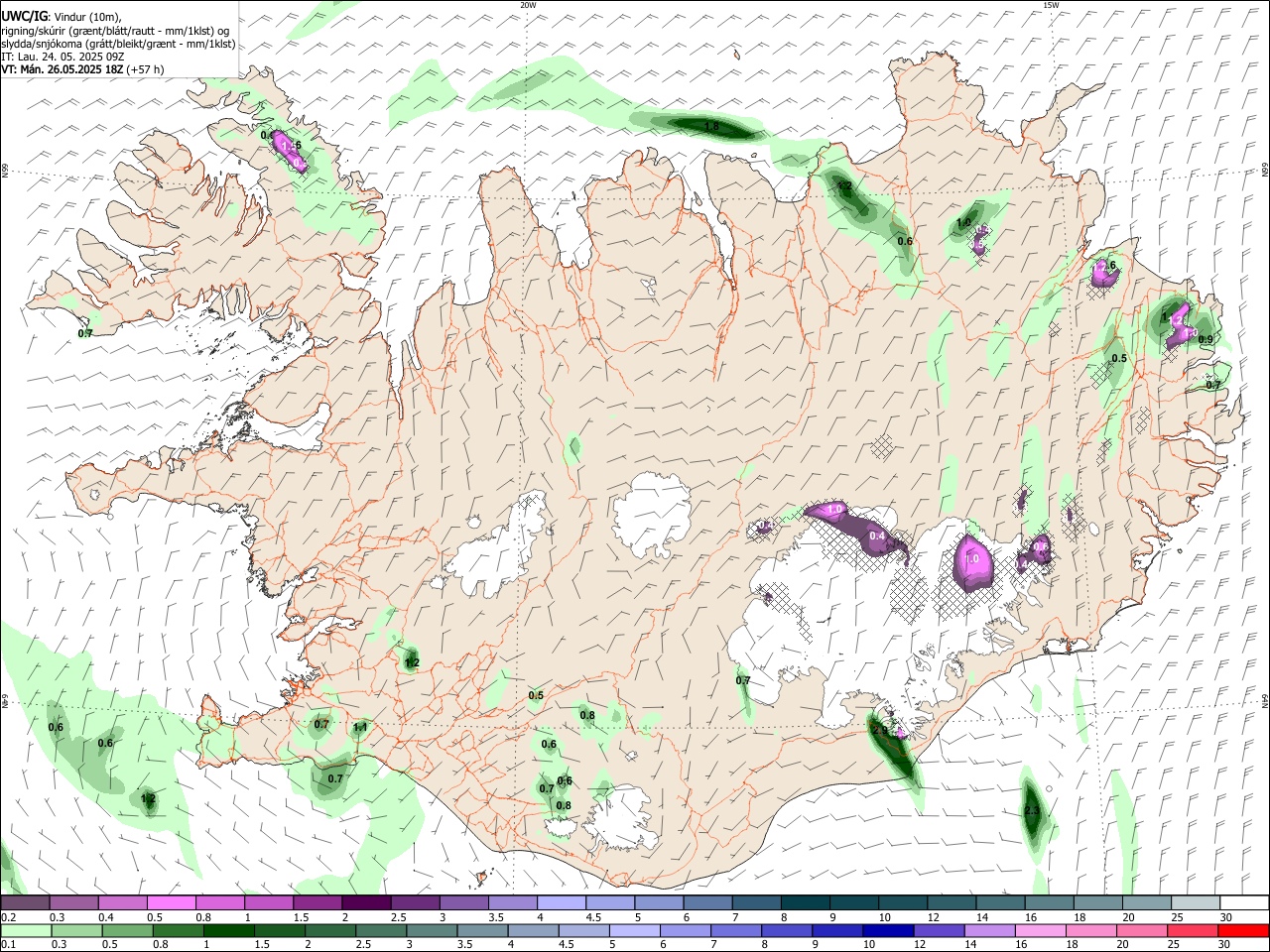
Task: Click the 15W longitude label
Action: [1051, 5]
